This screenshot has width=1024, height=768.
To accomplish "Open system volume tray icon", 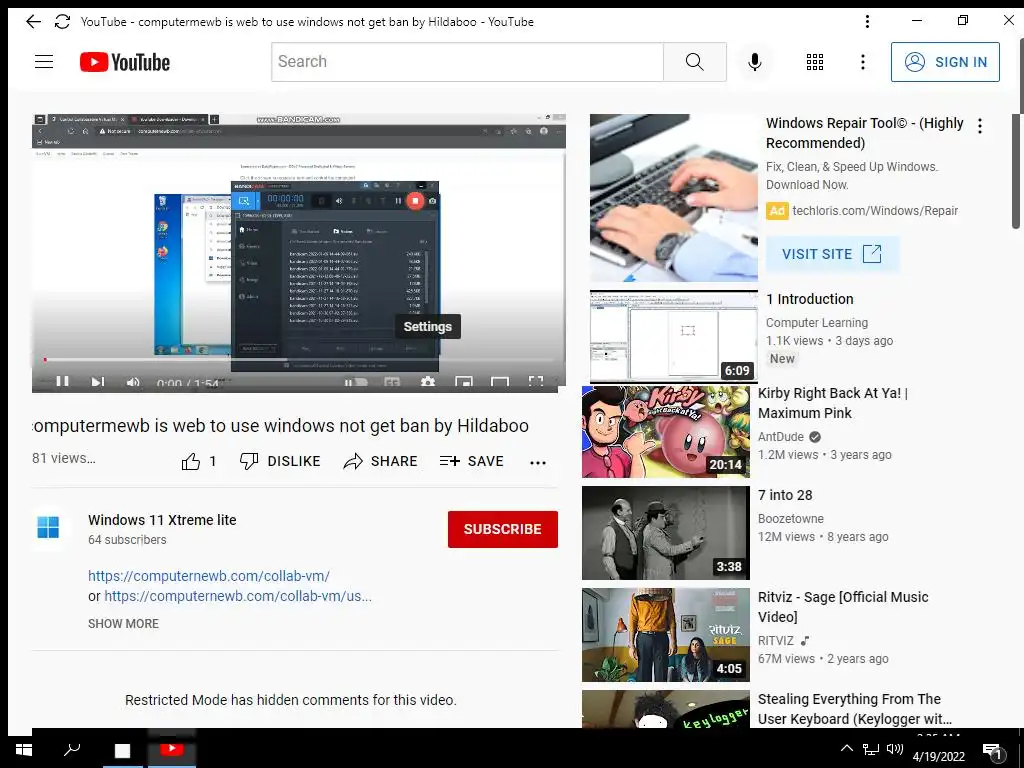I will 895,749.
